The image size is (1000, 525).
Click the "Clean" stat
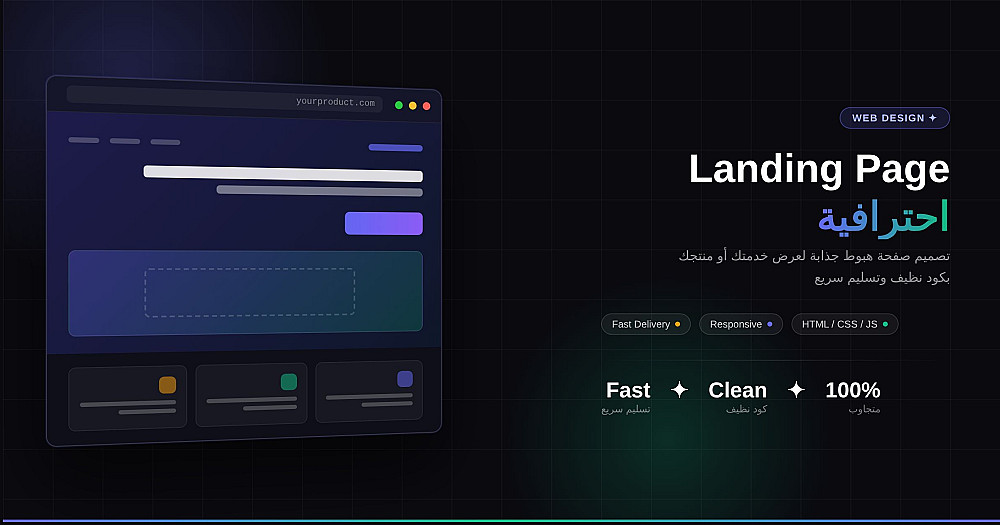737,390
